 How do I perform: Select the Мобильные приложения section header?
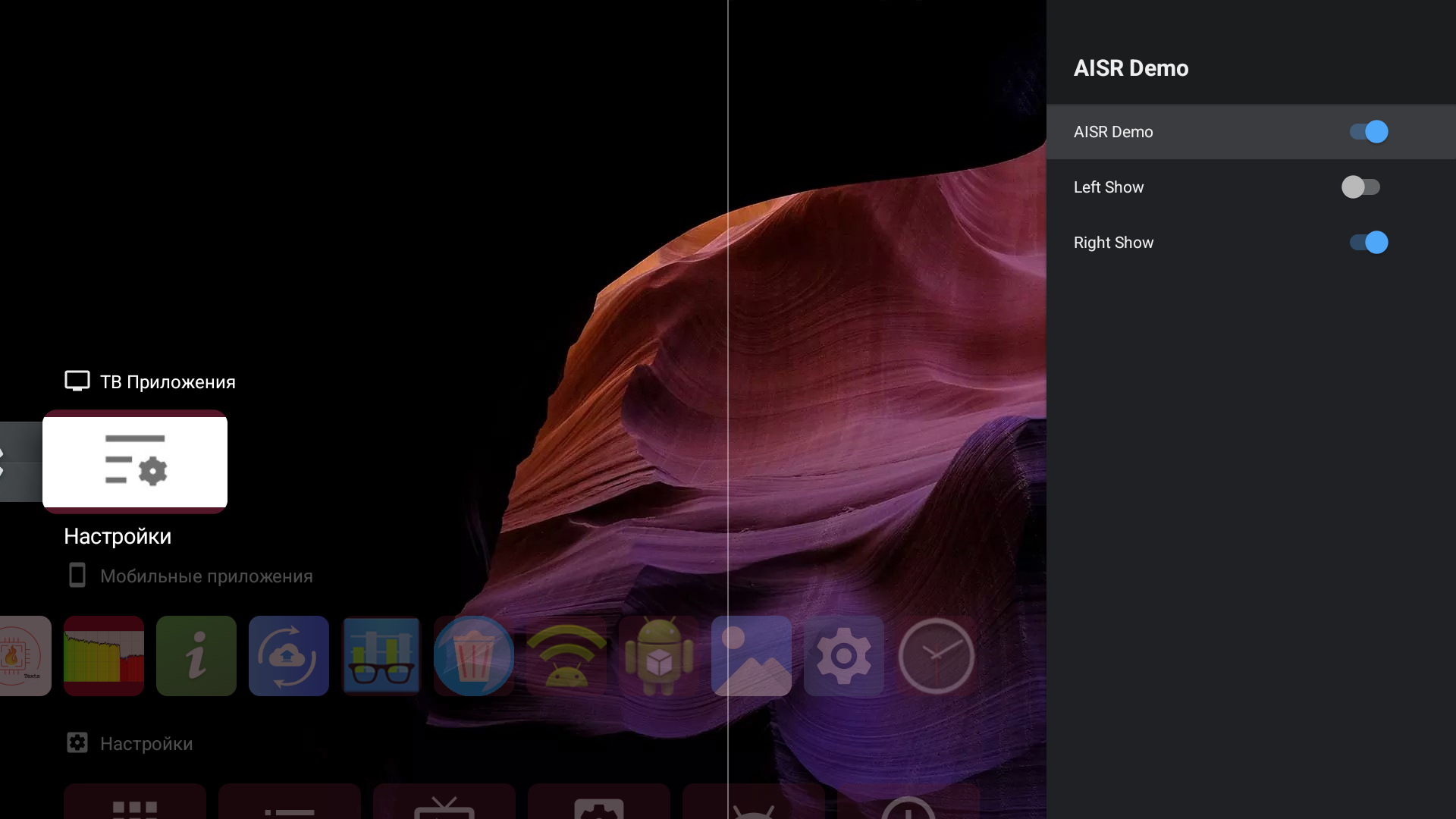tap(206, 576)
